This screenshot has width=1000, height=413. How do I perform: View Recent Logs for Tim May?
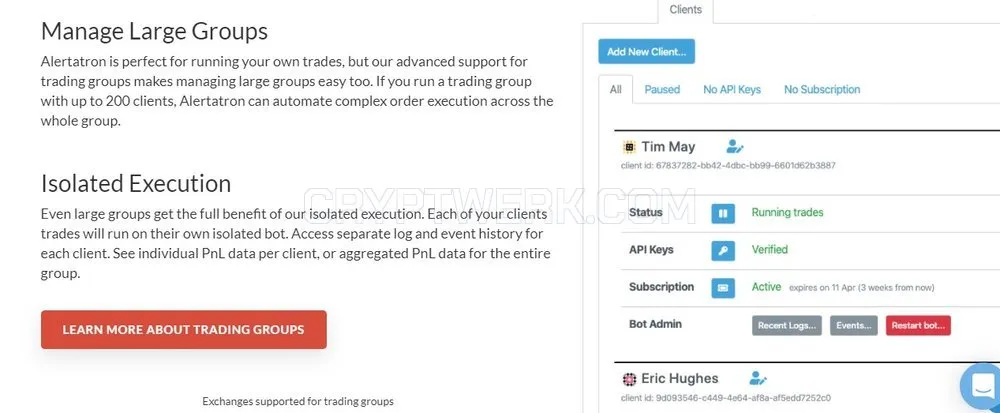click(787, 325)
